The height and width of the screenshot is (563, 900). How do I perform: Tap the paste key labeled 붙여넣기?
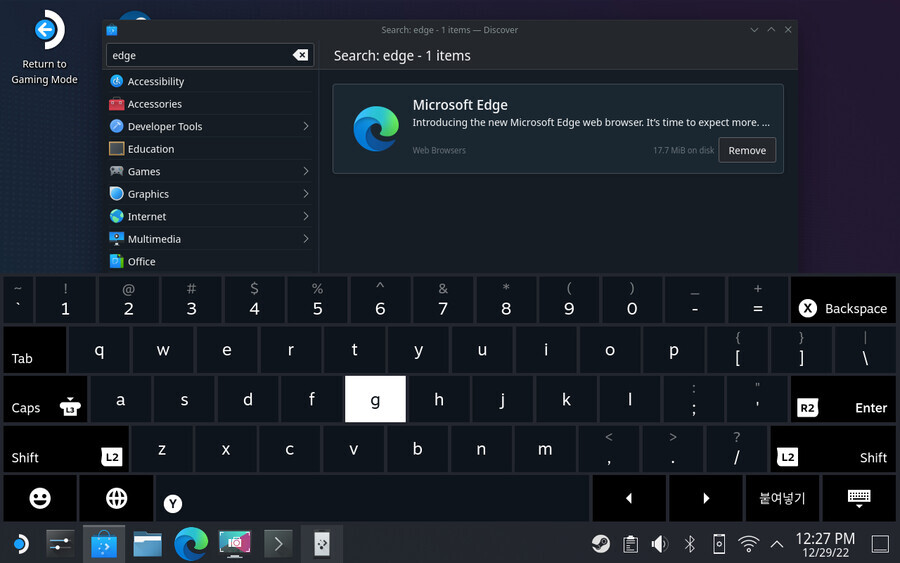coord(782,498)
